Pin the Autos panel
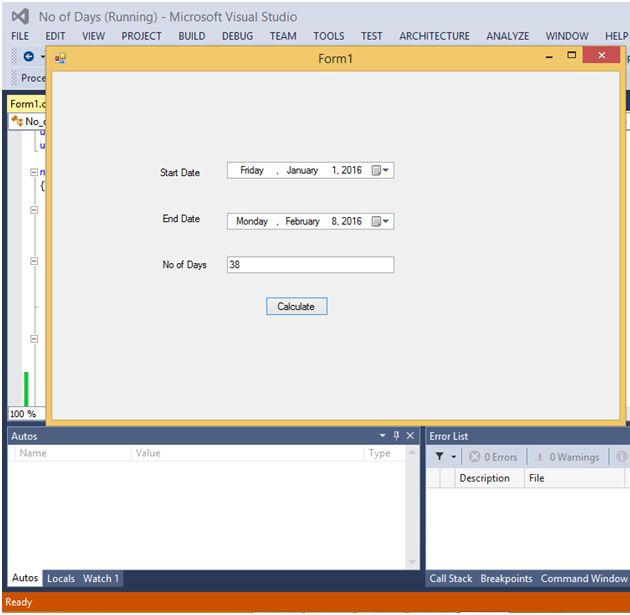The width and height of the screenshot is (630, 615). coord(397,435)
